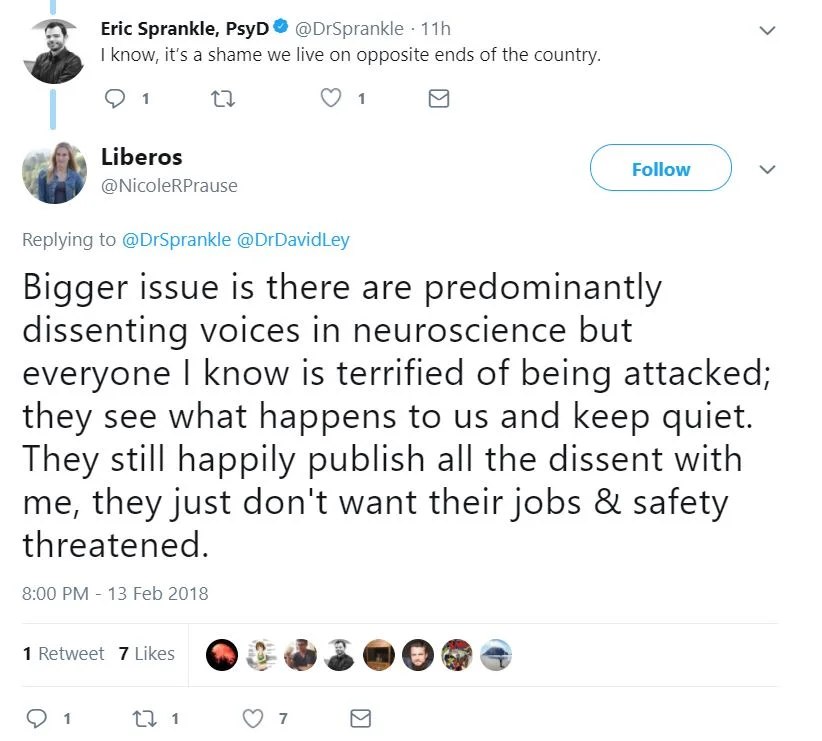
Task: Retweet the Liberos tweet
Action: point(146,718)
